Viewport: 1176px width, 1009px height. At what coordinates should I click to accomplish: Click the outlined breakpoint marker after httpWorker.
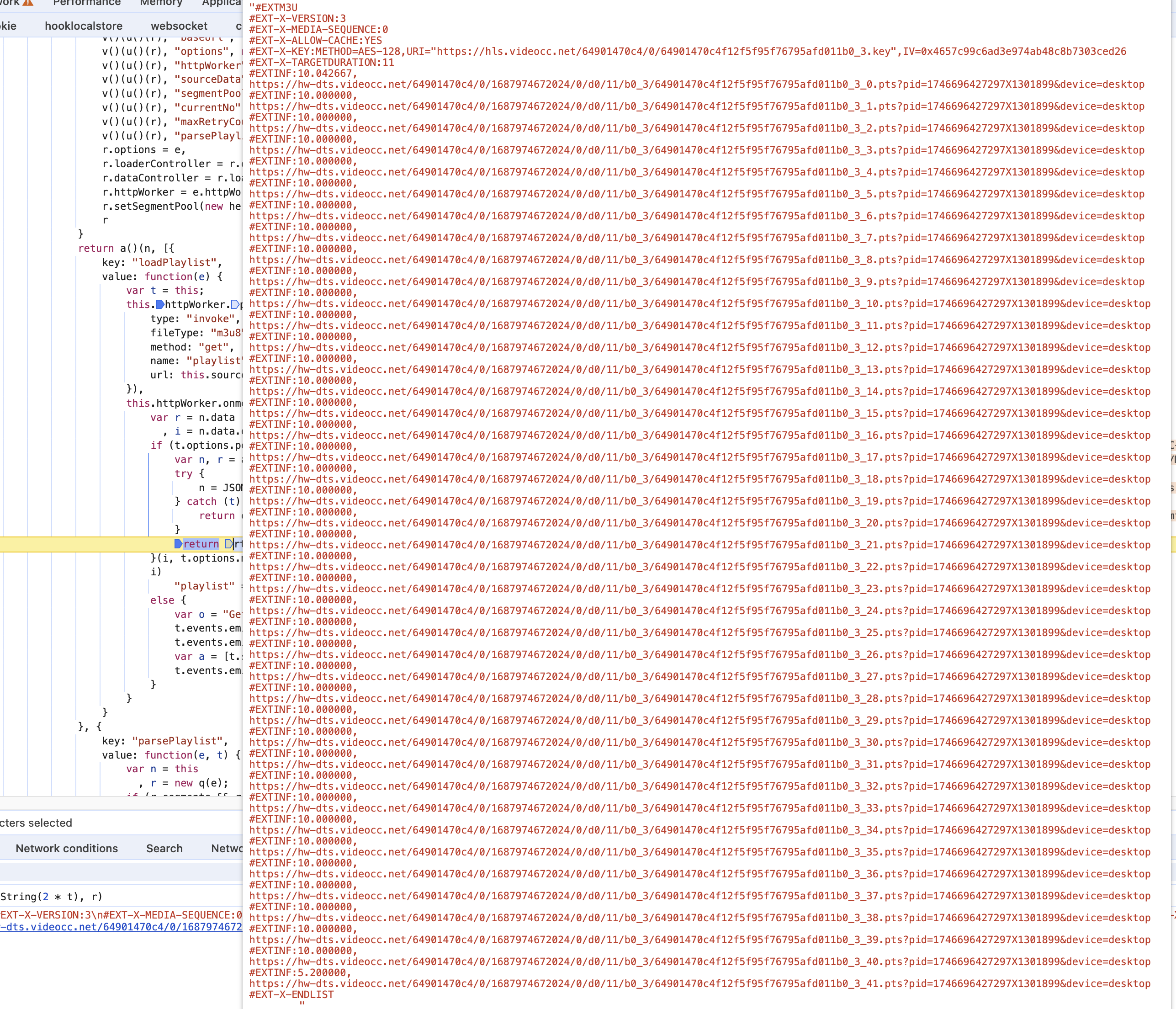[x=235, y=304]
